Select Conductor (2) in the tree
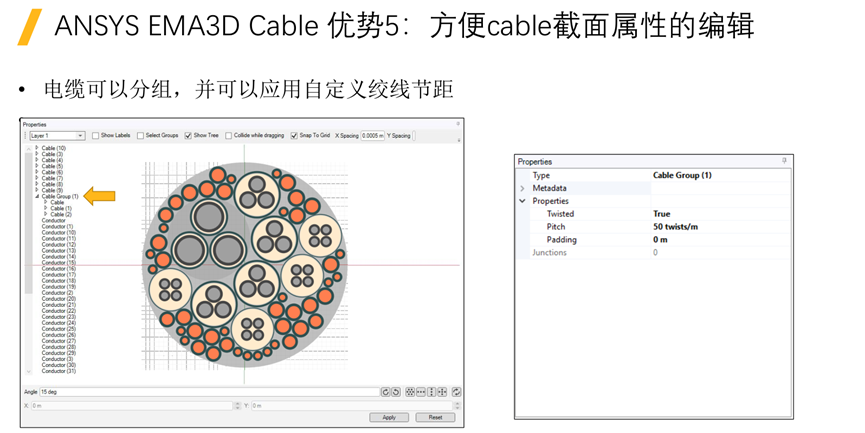Viewport: 865px width, 433px height. [57, 292]
